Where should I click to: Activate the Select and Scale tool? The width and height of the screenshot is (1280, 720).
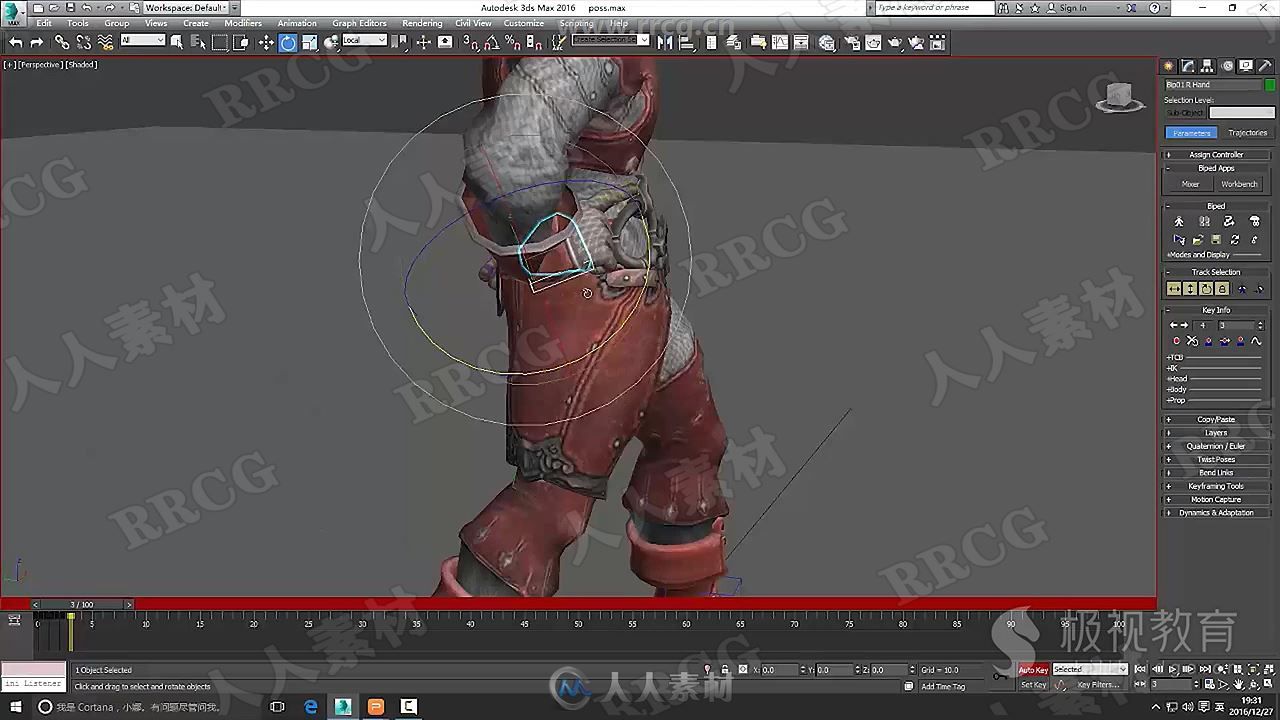coord(310,42)
